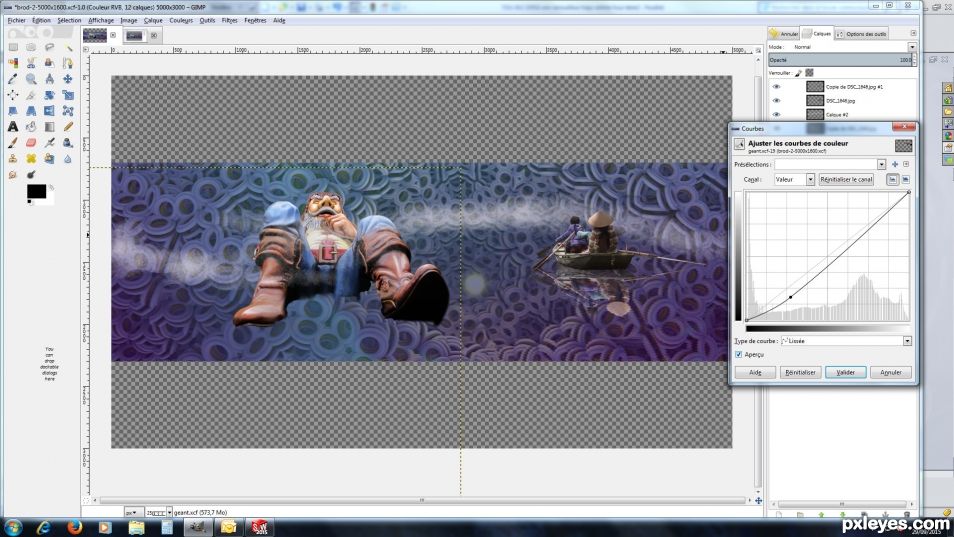Select the Paintbrush tool

click(13, 142)
